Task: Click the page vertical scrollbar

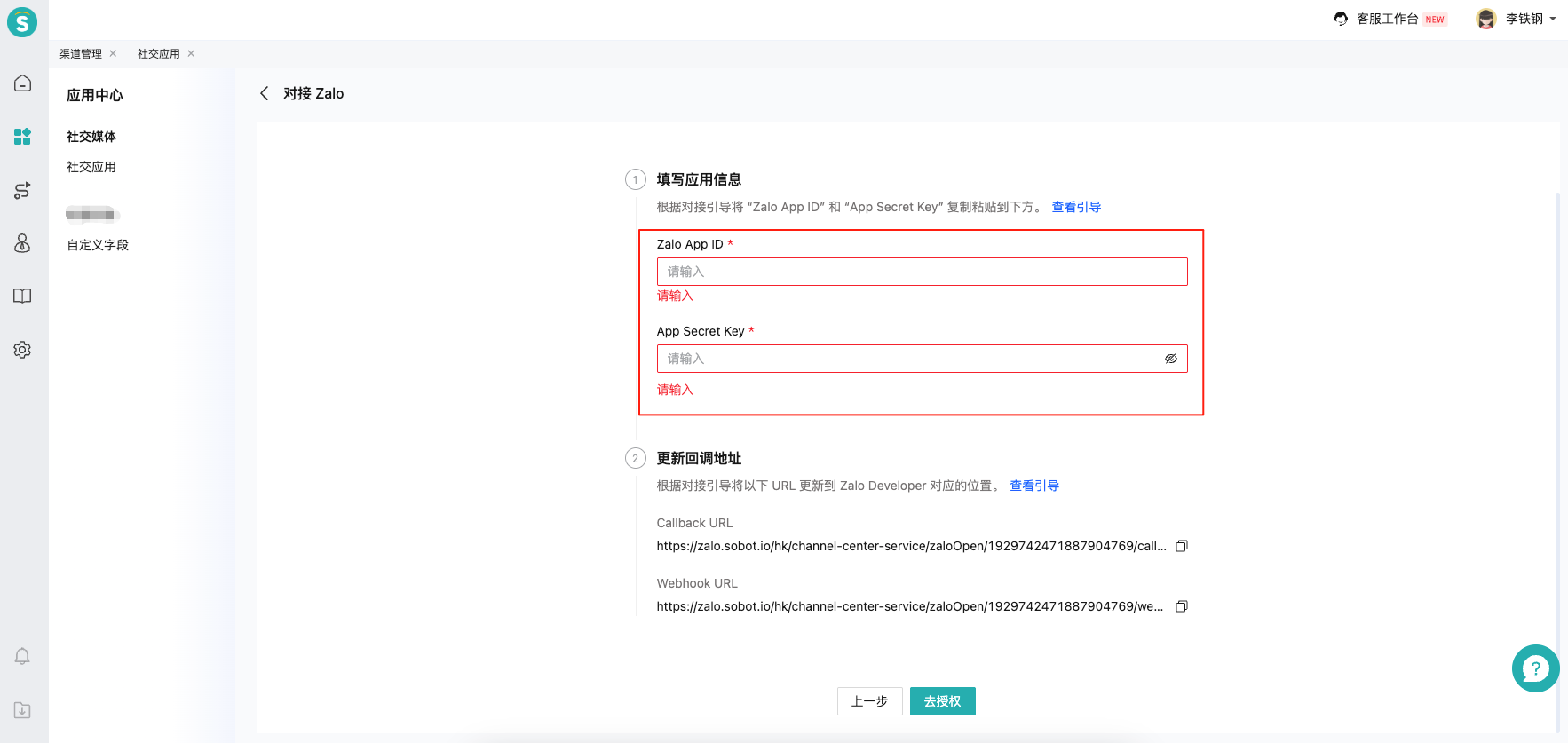Action: 1557,462
